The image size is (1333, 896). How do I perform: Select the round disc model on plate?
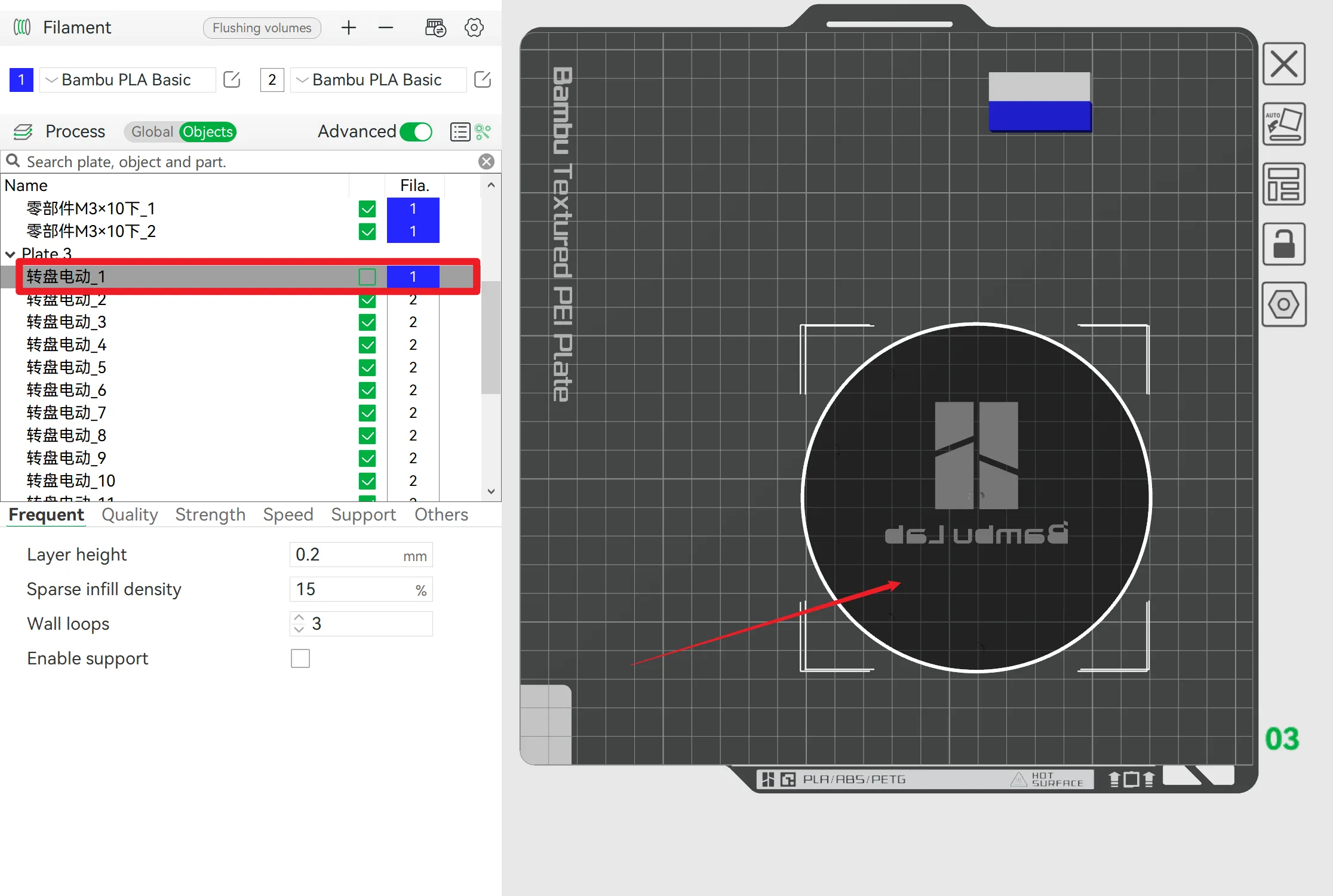[976, 497]
